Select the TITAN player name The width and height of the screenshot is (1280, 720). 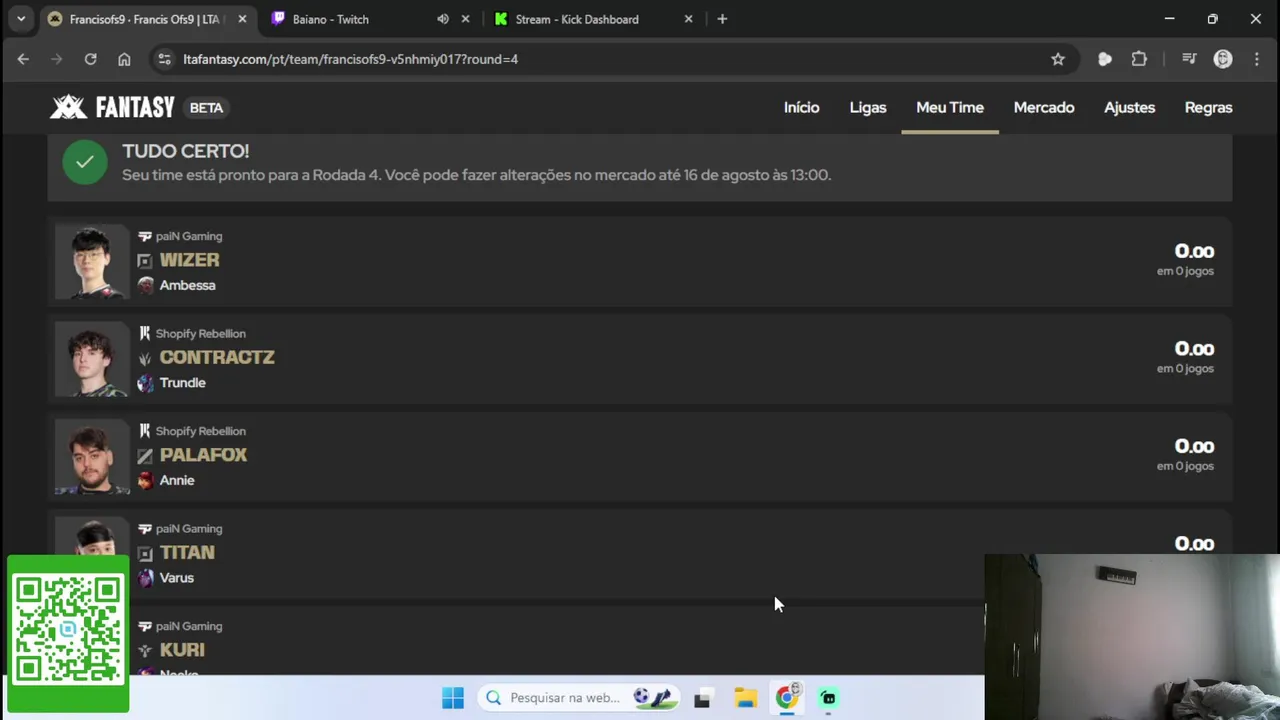187,552
